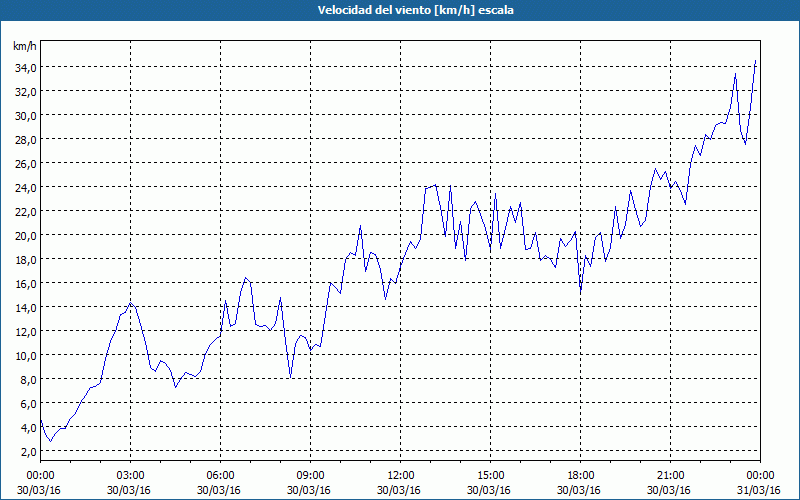Click the 28,0 y-axis value

point(24,139)
